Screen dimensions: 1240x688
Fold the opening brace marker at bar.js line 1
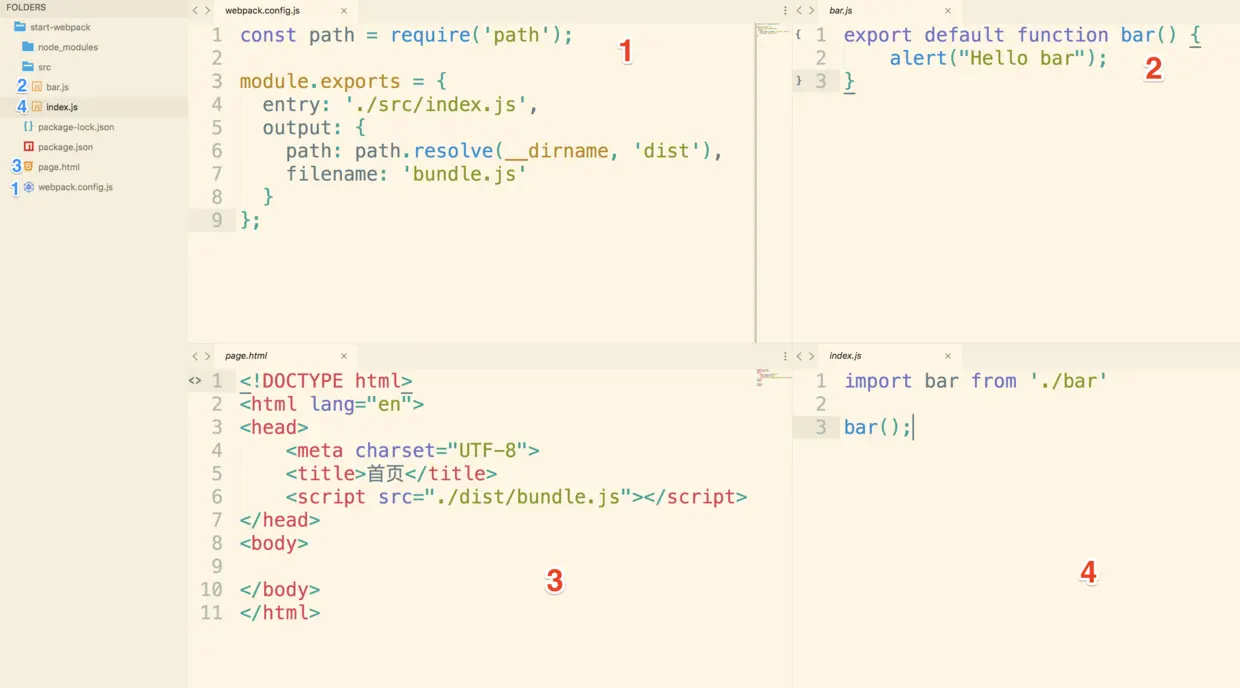(x=798, y=35)
